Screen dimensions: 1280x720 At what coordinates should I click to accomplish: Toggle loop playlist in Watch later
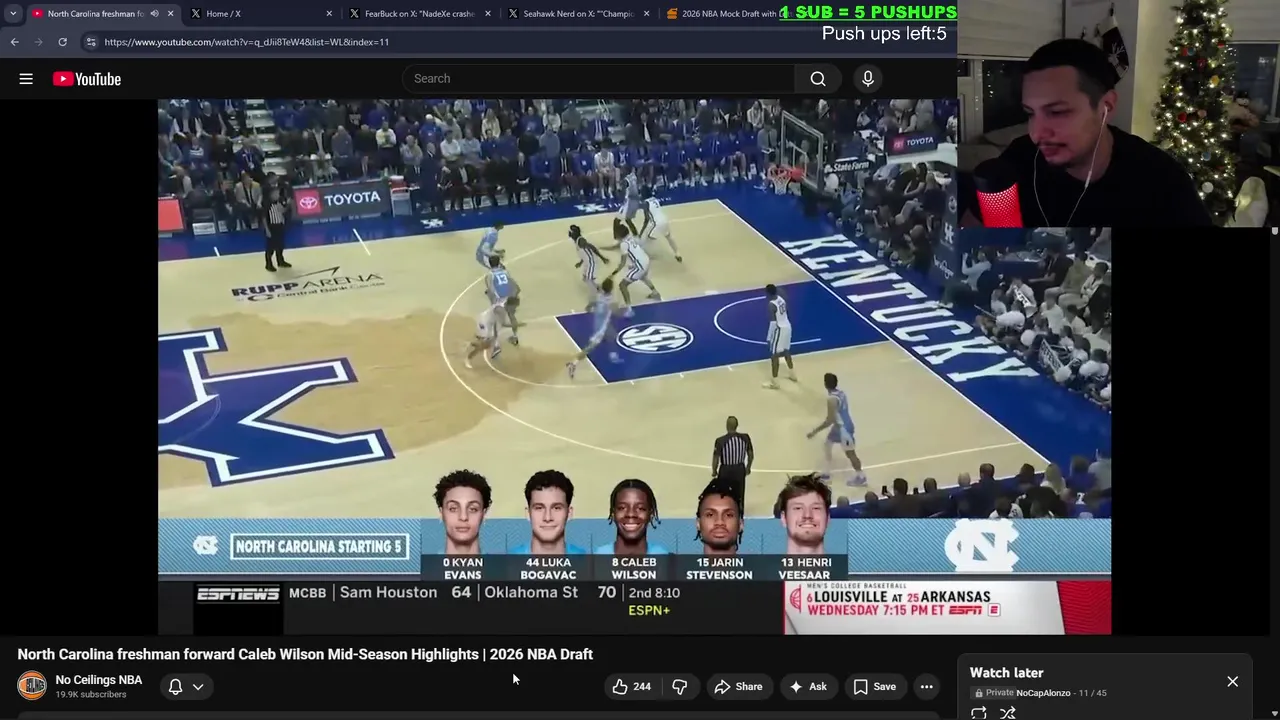point(979,713)
